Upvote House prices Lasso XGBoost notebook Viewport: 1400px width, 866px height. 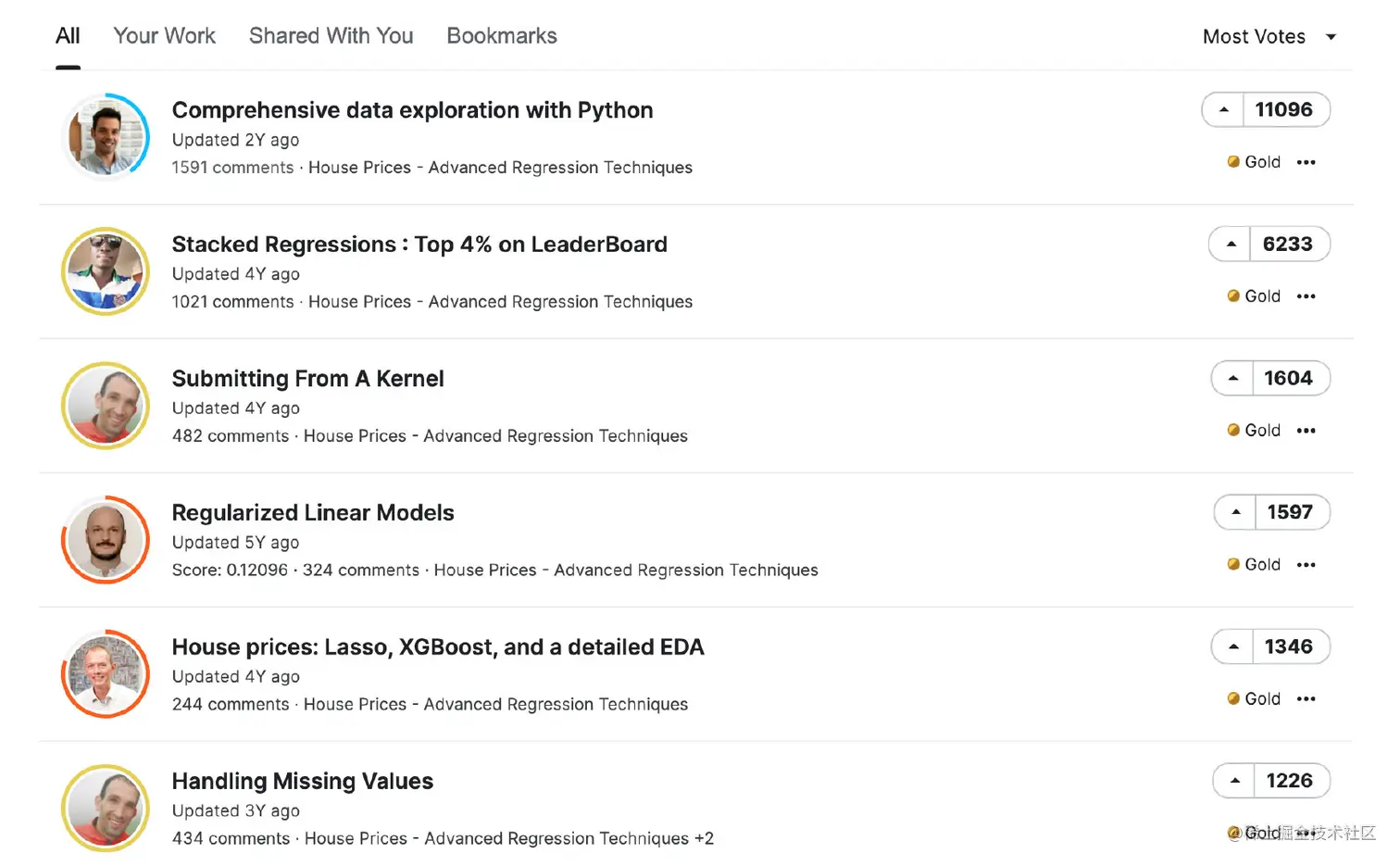[x=1233, y=646]
